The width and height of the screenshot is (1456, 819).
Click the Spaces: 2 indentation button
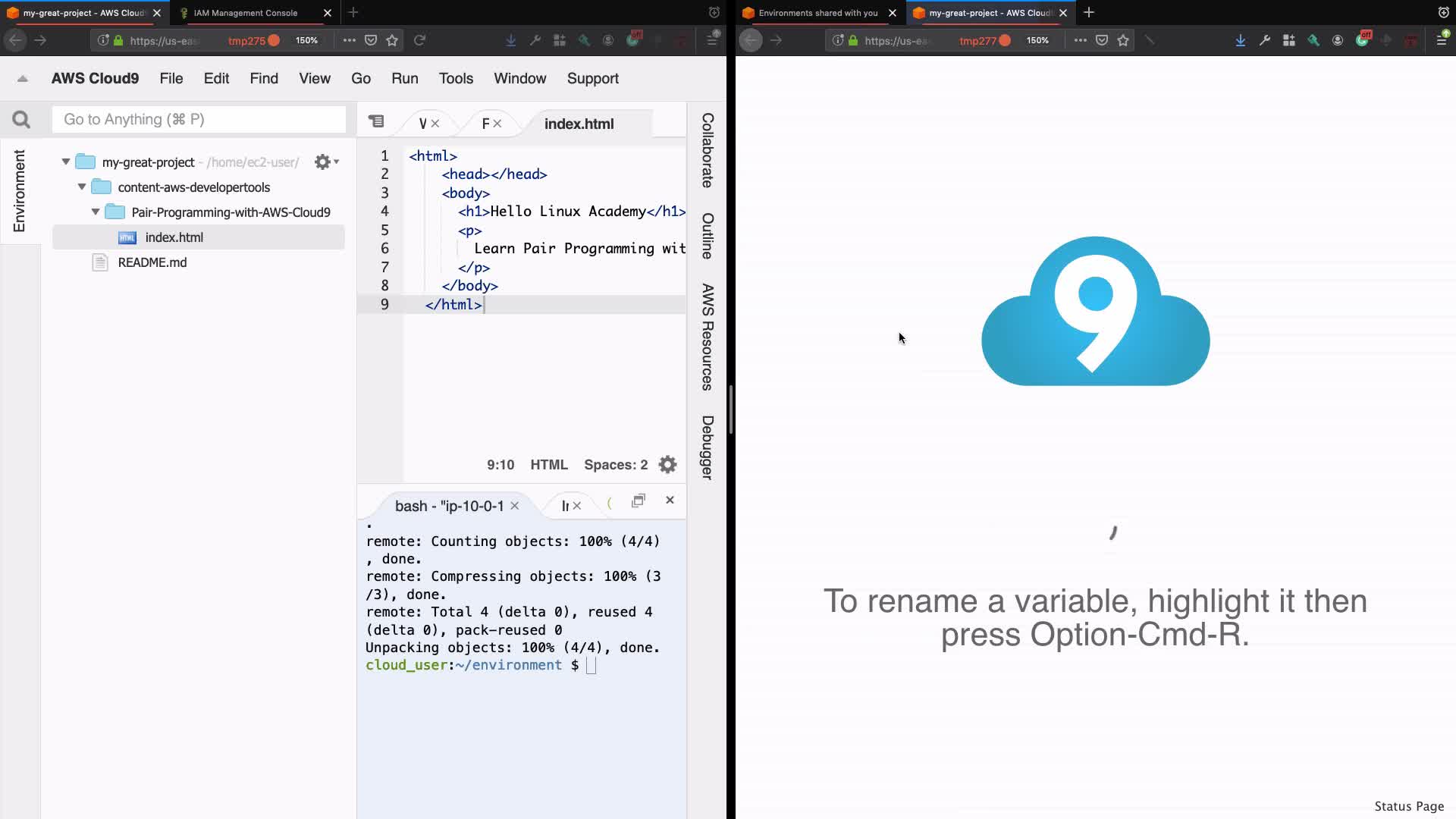tap(615, 465)
